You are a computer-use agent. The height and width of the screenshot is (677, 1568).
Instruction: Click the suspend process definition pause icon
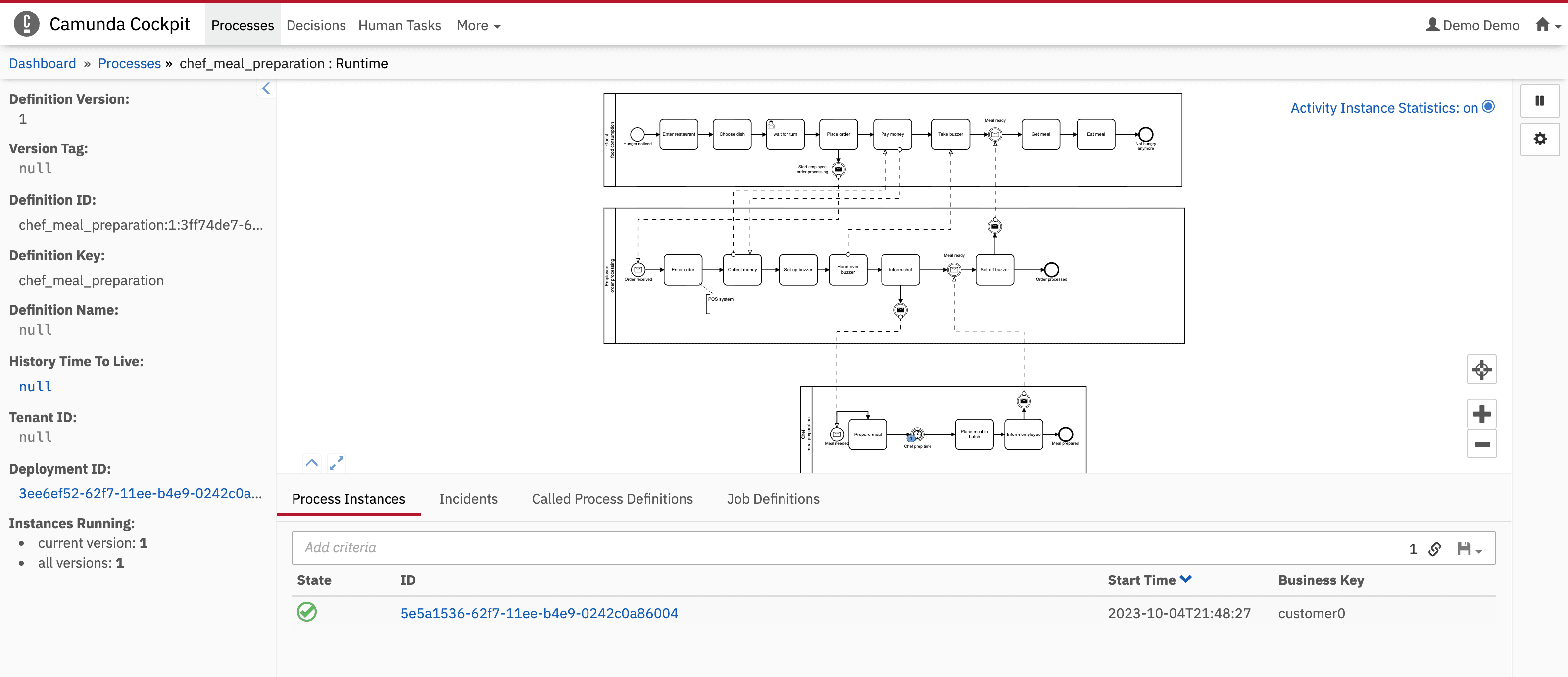tap(1539, 100)
